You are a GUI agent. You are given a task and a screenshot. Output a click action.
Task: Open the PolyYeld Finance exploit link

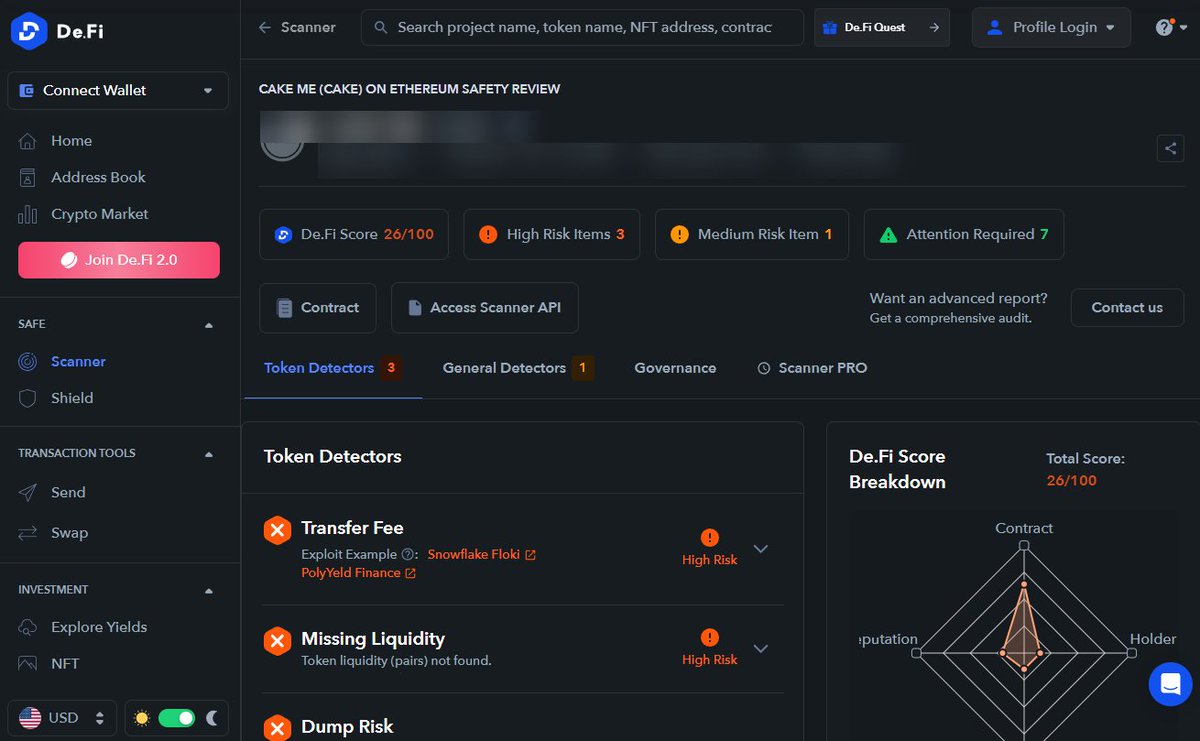pyautogui.click(x=358, y=573)
